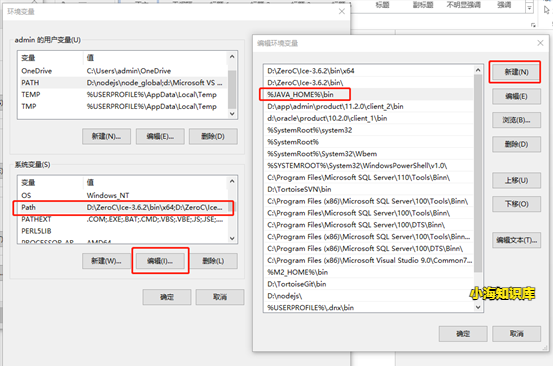This screenshot has width=553, height=366.
Task: Click 取消 in the 环境变量 window
Action: [x=220, y=297]
